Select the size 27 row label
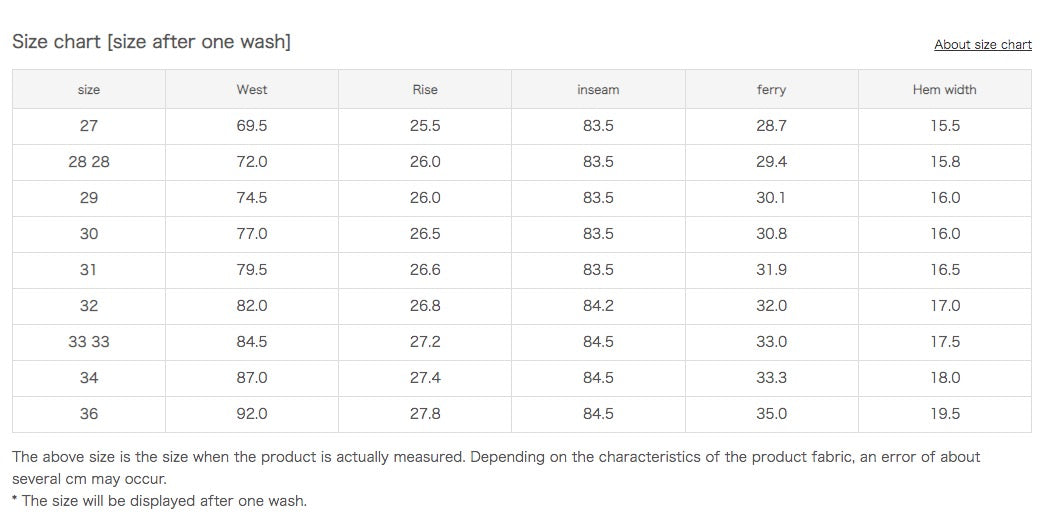This screenshot has width=1045, height=523. click(89, 126)
